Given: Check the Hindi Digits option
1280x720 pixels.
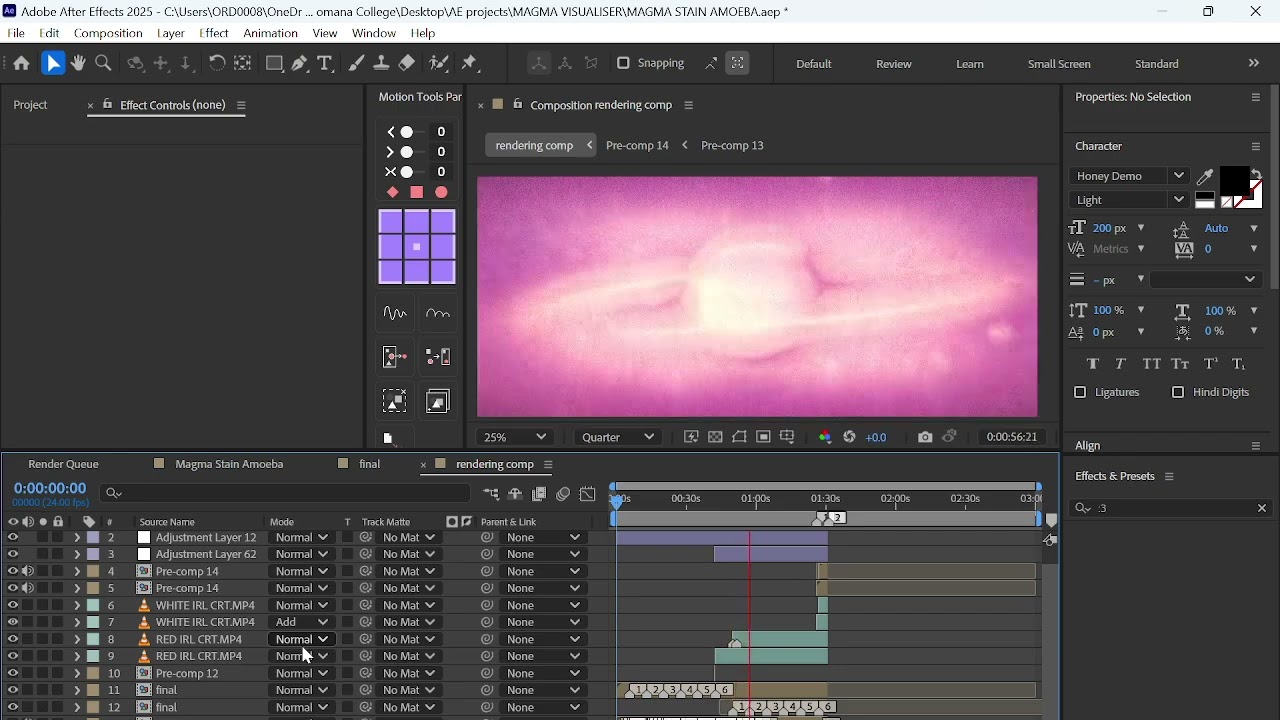Looking at the screenshot, I should point(1179,394).
